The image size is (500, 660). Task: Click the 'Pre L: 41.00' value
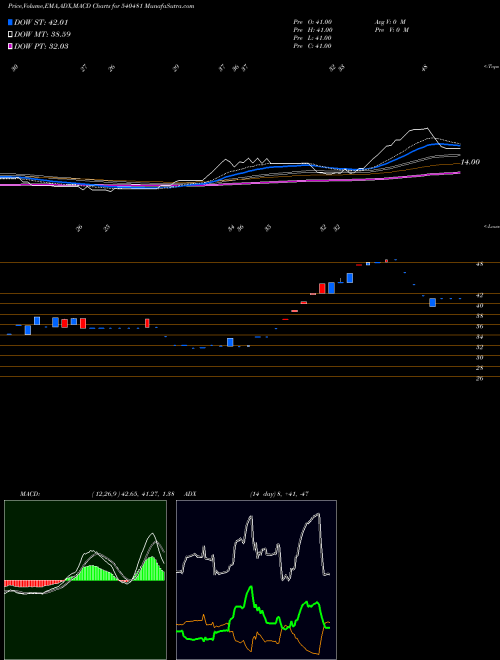[312, 38]
